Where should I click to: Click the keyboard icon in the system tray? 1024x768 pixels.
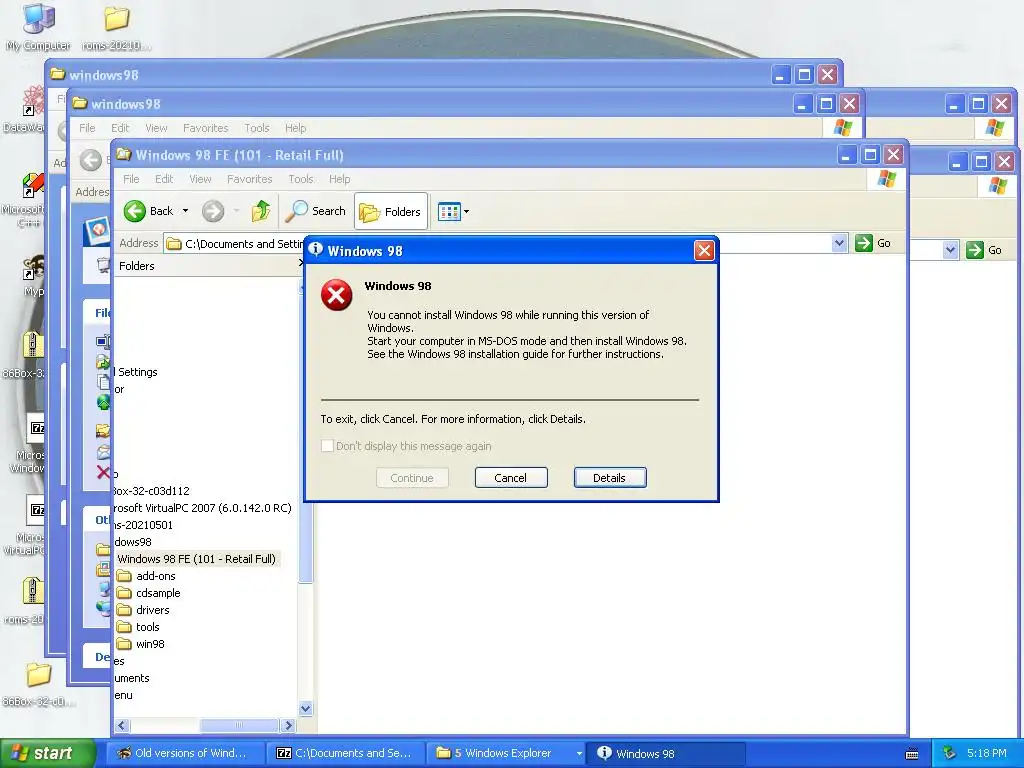(x=912, y=754)
